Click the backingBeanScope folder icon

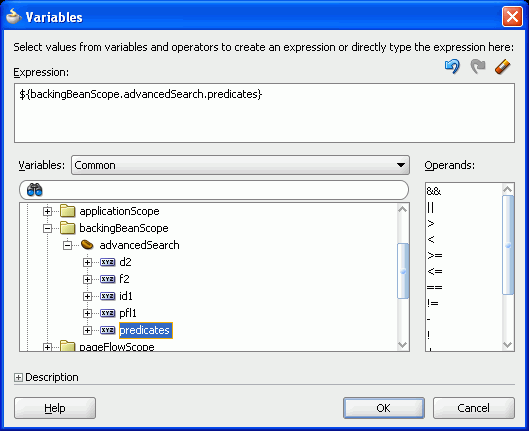pyautogui.click(x=67, y=228)
